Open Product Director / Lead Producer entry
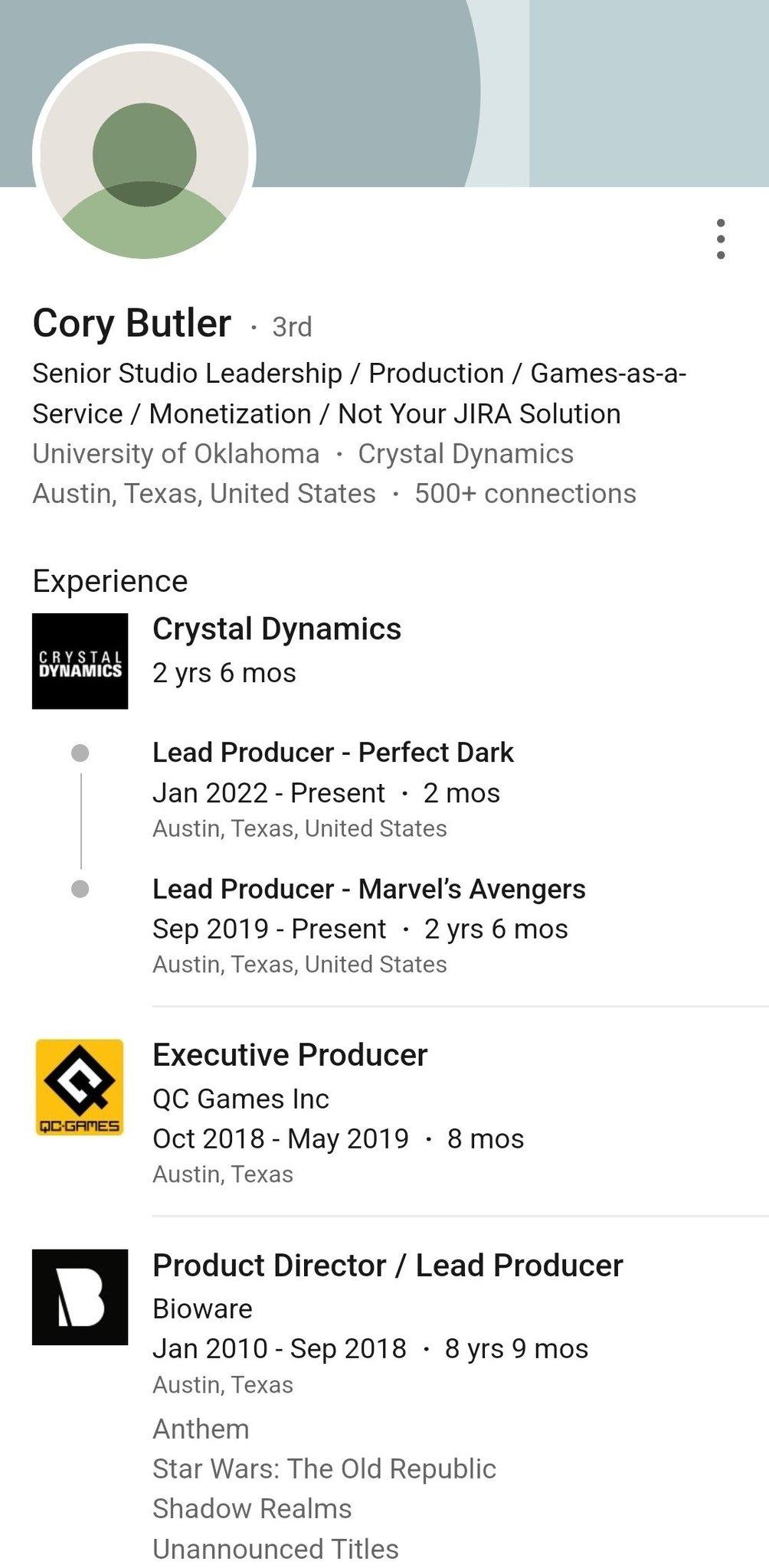769x1568 pixels. [x=388, y=1266]
